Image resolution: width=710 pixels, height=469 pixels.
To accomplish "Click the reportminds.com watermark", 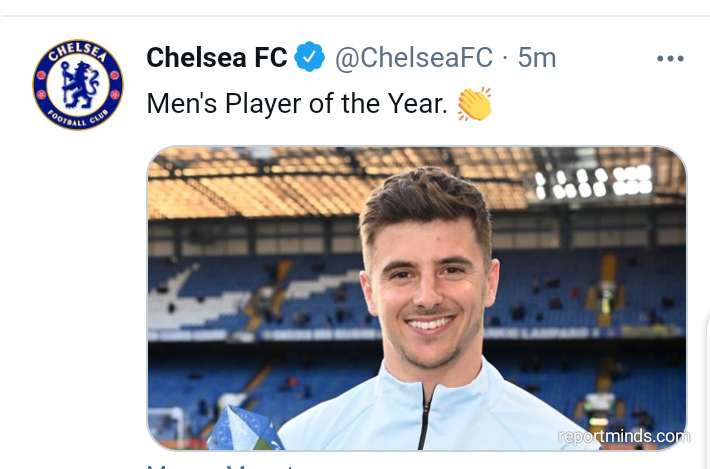I will coord(623,436).
